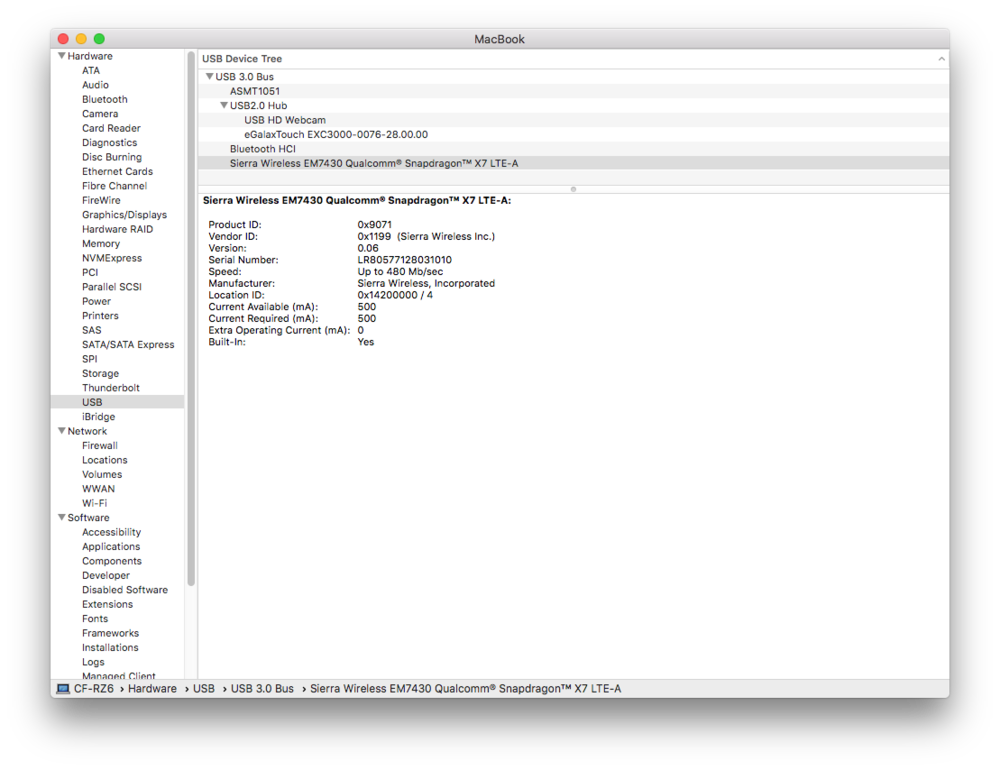The width and height of the screenshot is (1000, 770).
Task: Click USB 3.0 Bus in the path bar
Action: click(x=262, y=689)
